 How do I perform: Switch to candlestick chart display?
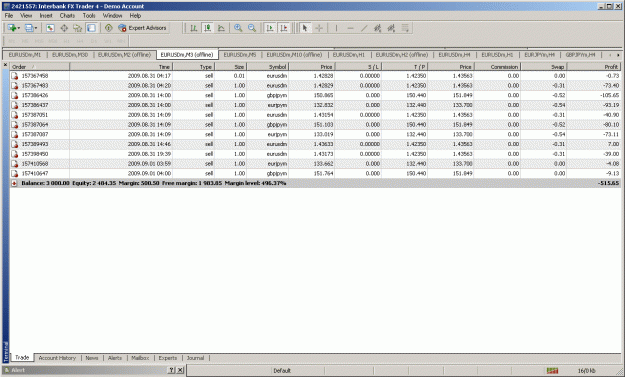208,28
